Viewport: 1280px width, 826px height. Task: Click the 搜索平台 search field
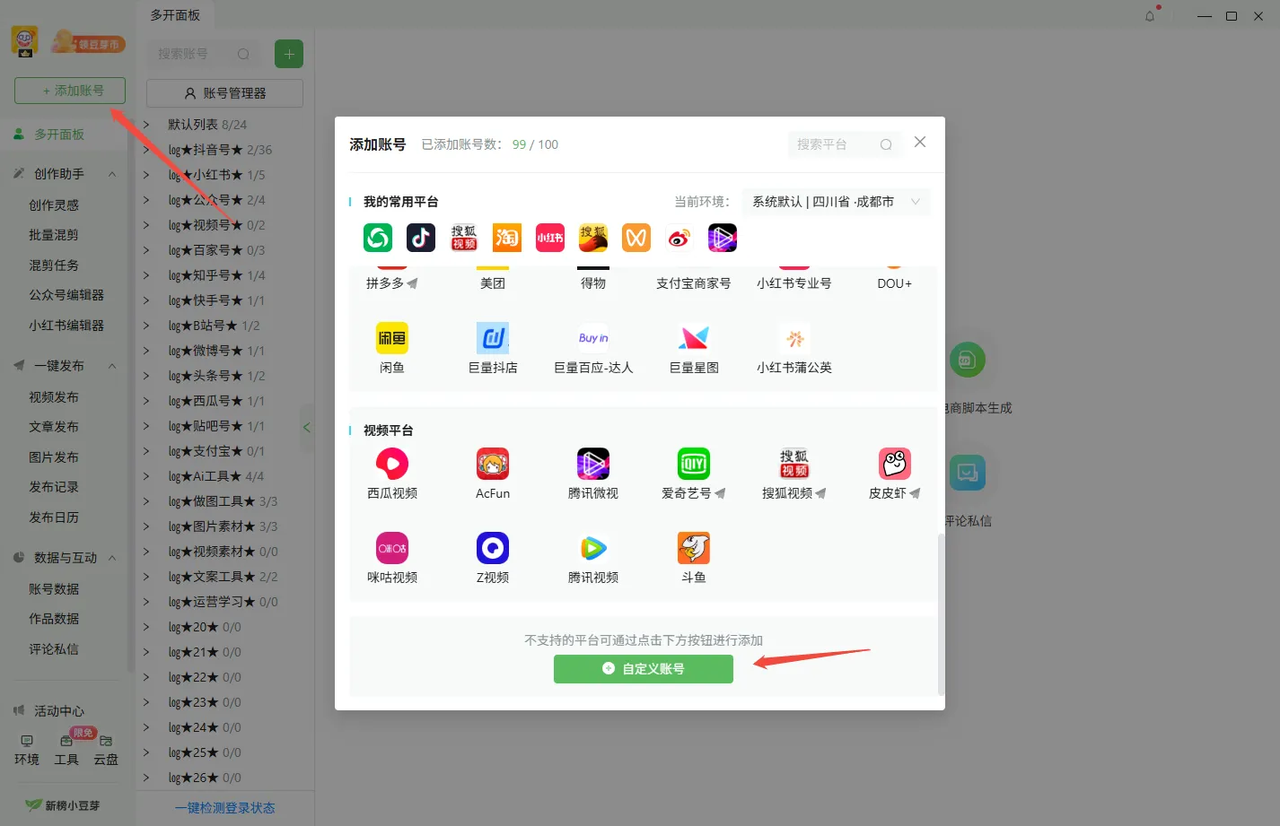tap(845, 144)
